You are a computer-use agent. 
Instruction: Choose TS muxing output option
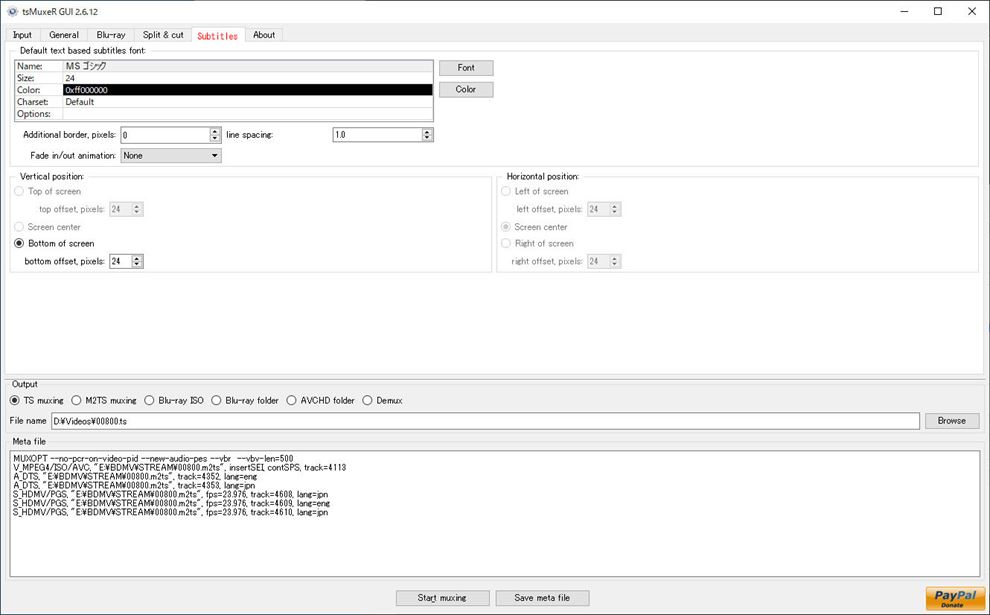[x=16, y=400]
